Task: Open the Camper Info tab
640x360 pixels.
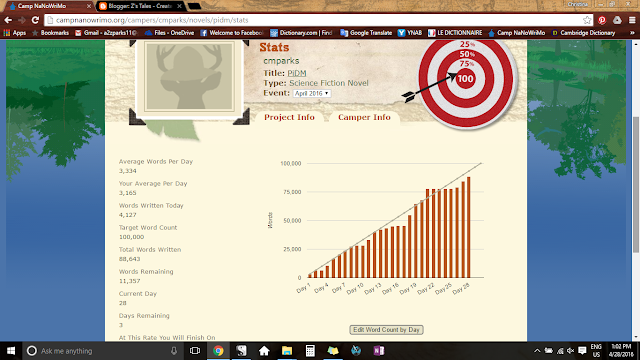Action: pos(364,117)
